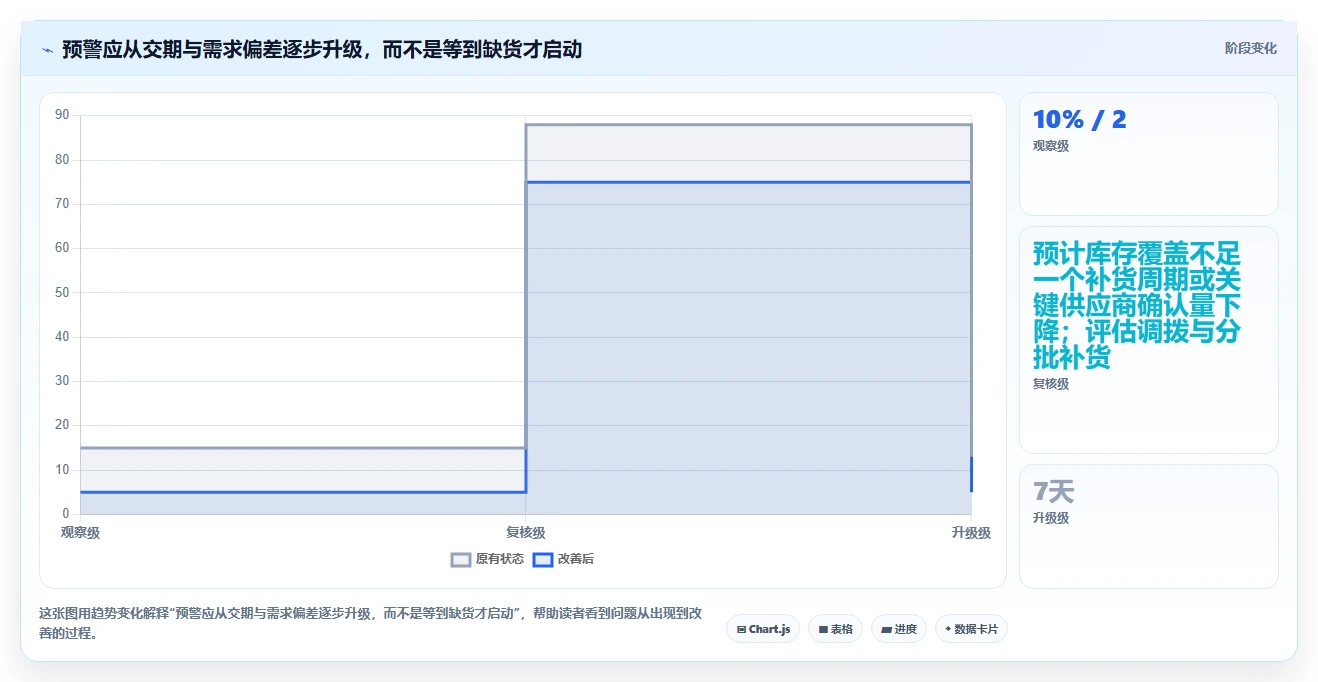Viewport: 1318px width, 682px height.
Task: Click the blue 改善后 line at 5
Action: 303,492
